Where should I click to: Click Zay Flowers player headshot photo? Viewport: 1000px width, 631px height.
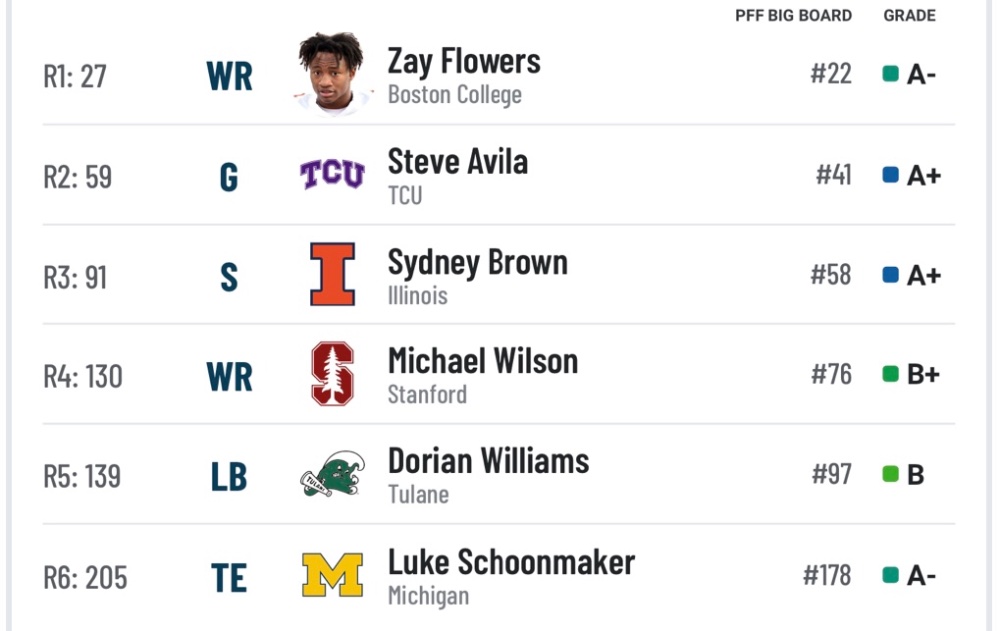(x=332, y=73)
